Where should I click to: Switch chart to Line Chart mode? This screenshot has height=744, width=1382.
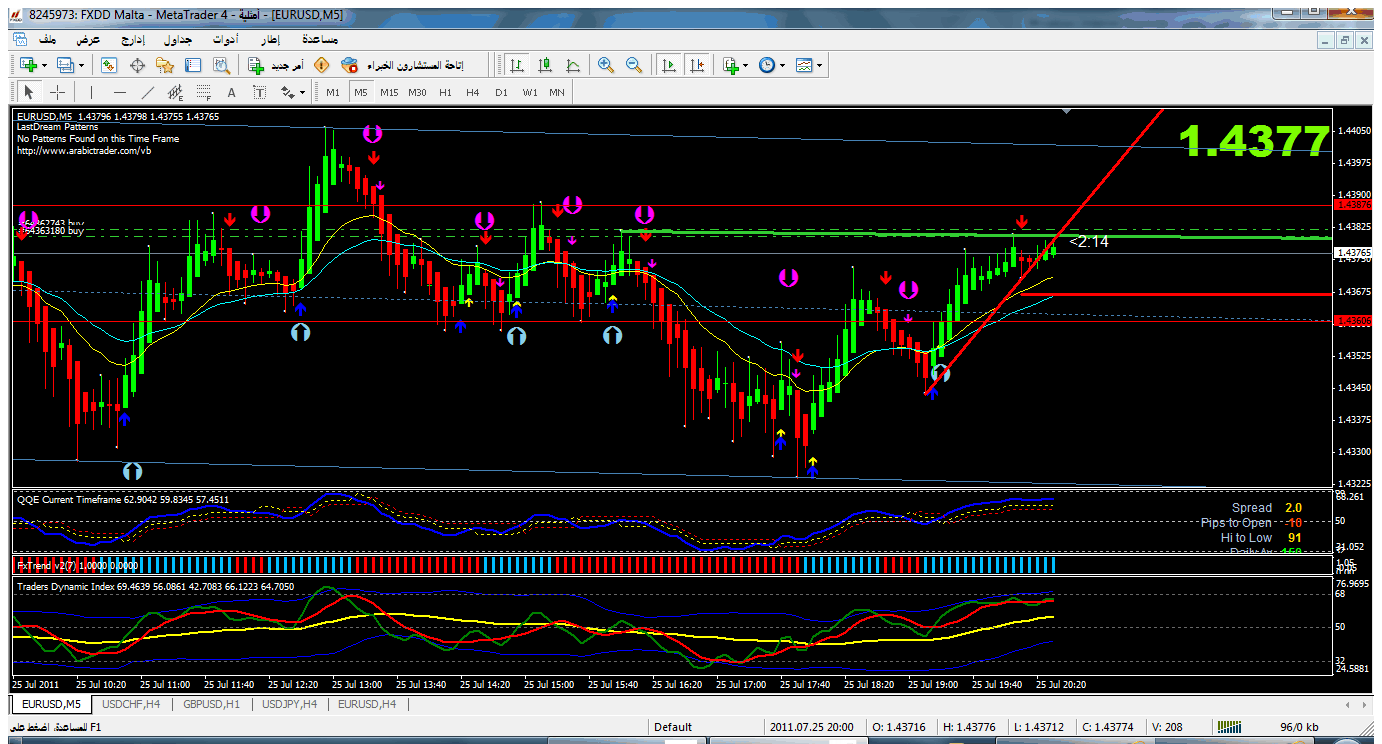coord(573,65)
